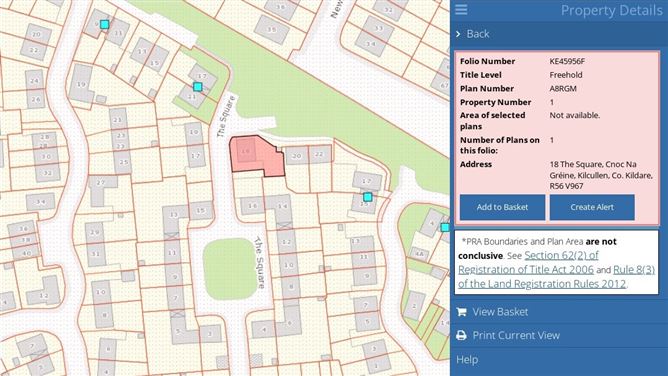Click house 20 on the map
668x376 pixels.
[297, 156]
